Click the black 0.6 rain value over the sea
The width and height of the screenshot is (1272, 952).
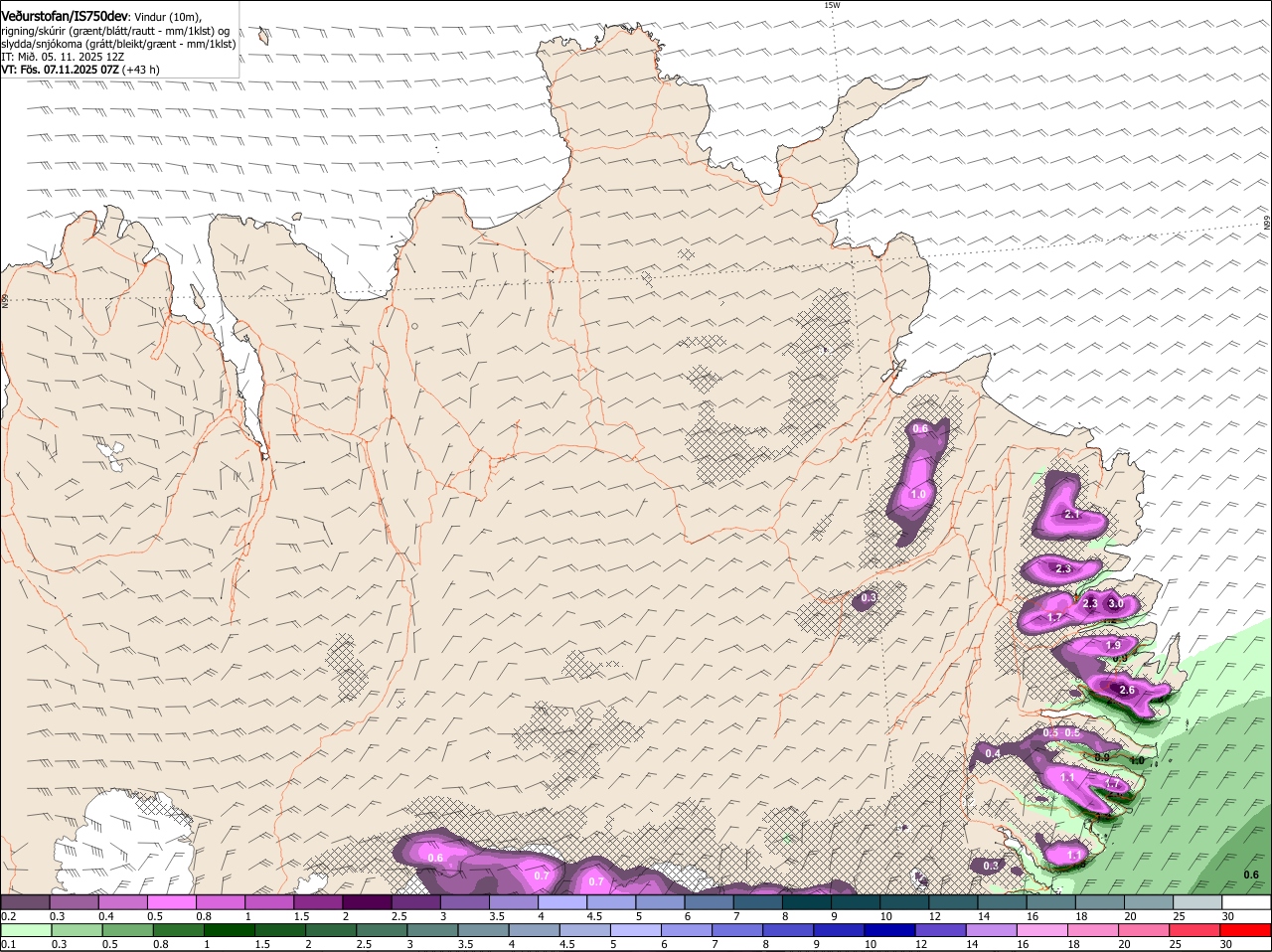click(x=1252, y=874)
